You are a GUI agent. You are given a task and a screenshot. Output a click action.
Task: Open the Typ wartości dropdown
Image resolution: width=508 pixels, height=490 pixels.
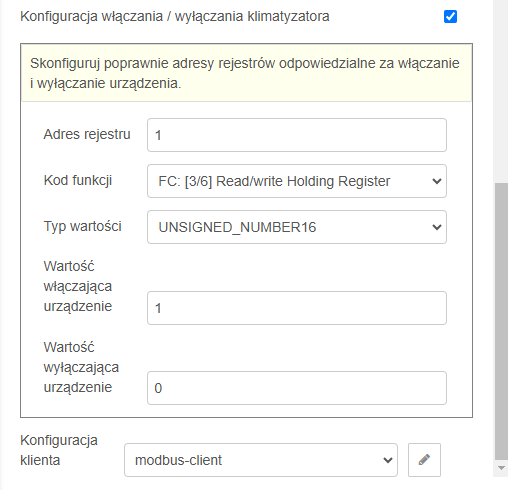point(297,227)
